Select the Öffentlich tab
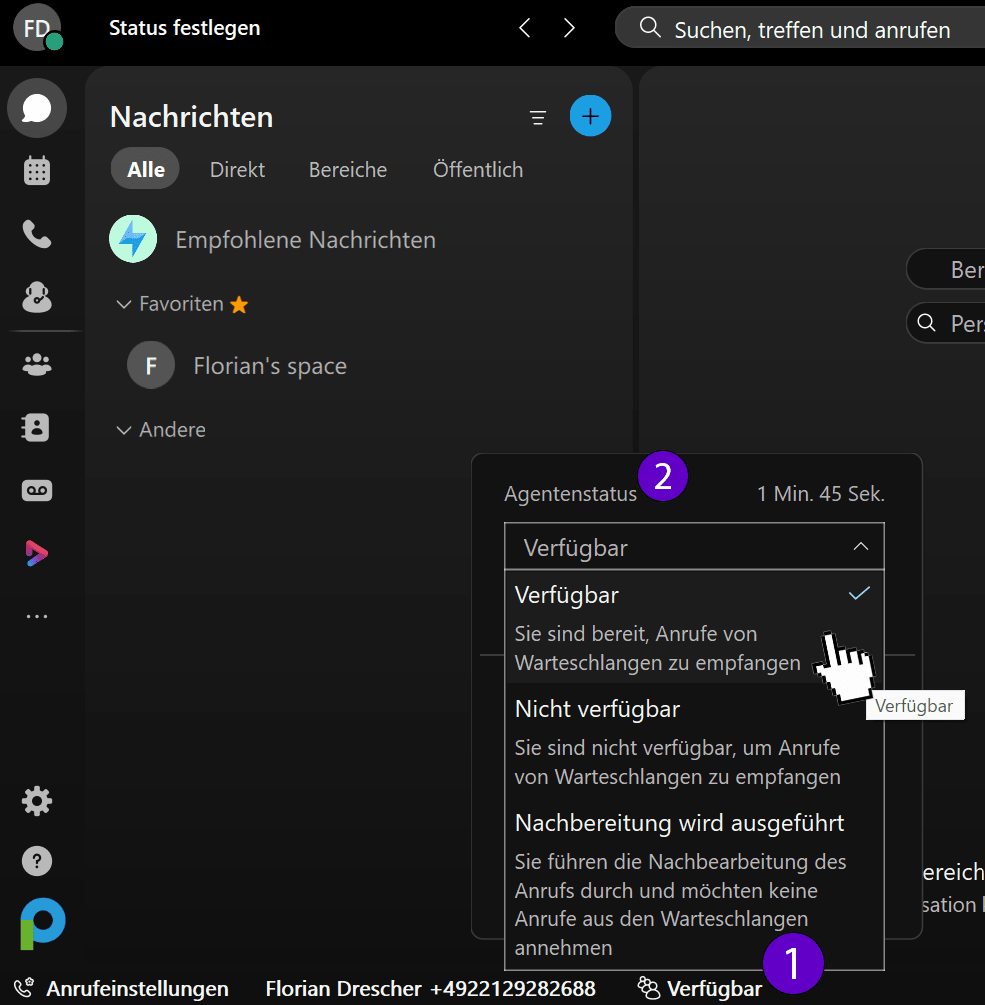This screenshot has height=1005, width=985. tap(477, 169)
